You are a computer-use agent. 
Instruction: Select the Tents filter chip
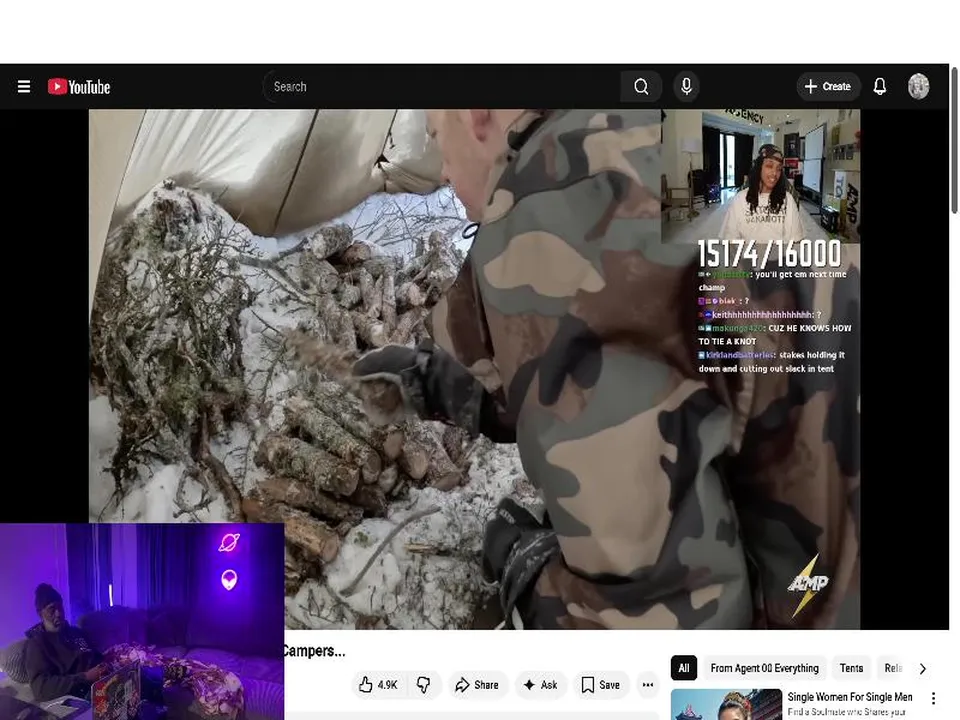(x=851, y=668)
